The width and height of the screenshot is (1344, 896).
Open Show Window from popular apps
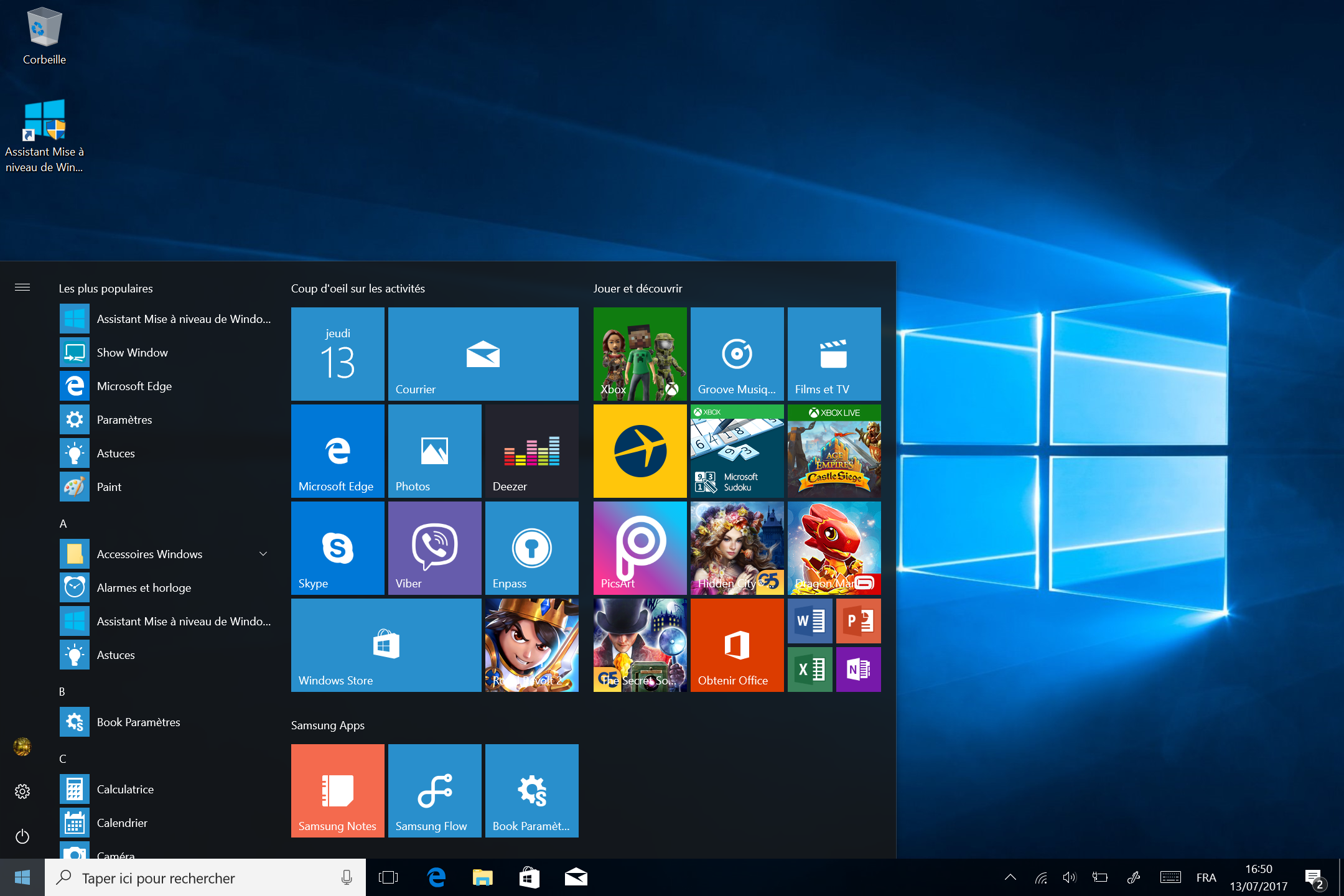pos(167,352)
